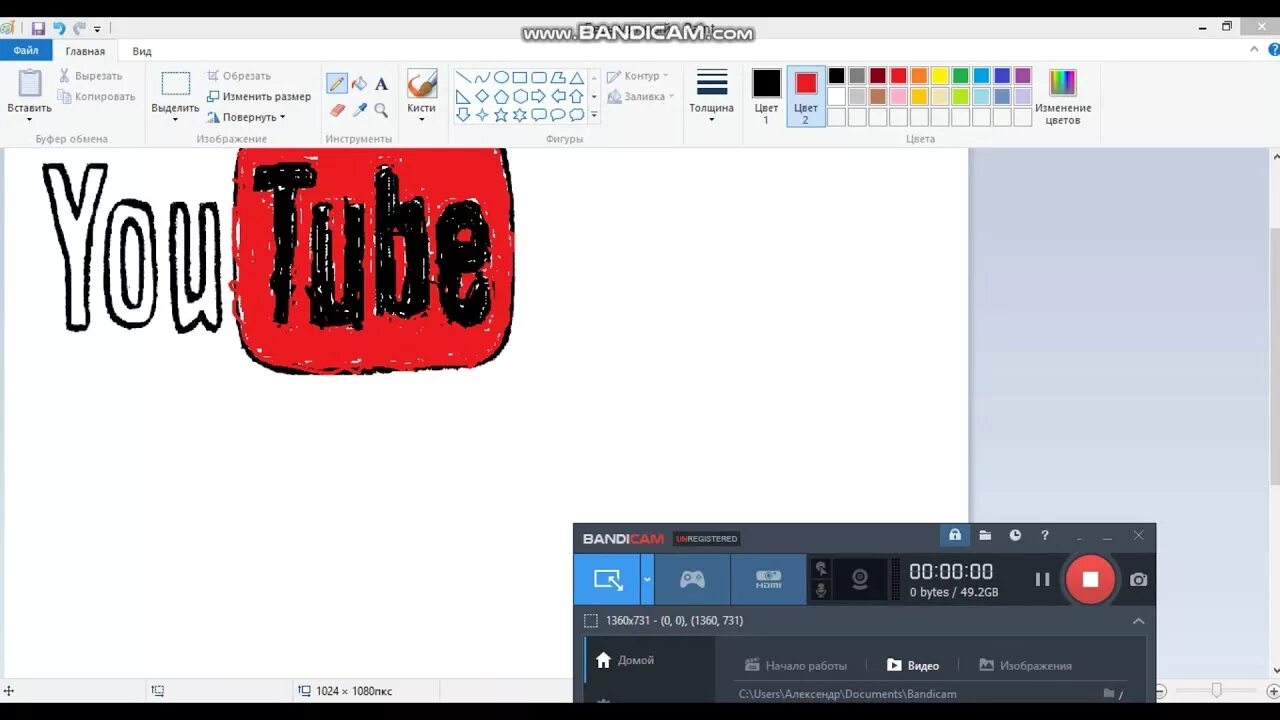1280x720 pixels.
Task: Select the Pencil tool in Paint
Action: point(337,84)
